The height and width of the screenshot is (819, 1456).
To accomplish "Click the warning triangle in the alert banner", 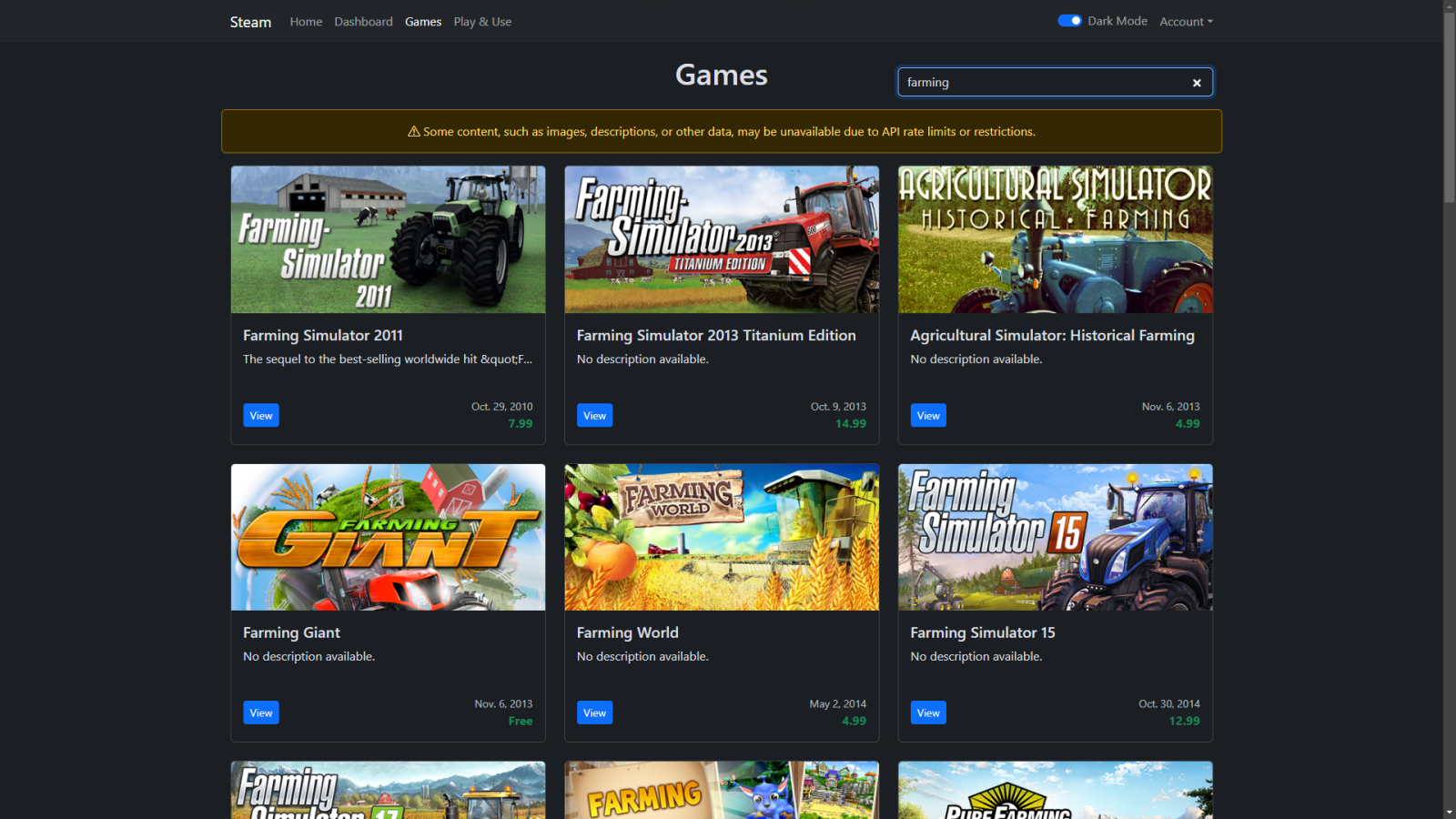I will (x=414, y=131).
